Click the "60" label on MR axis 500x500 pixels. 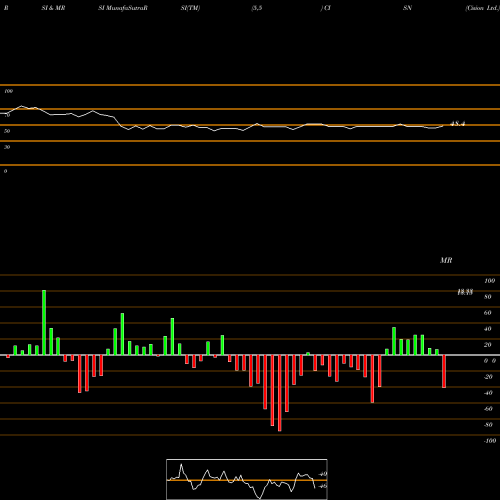coord(488,313)
